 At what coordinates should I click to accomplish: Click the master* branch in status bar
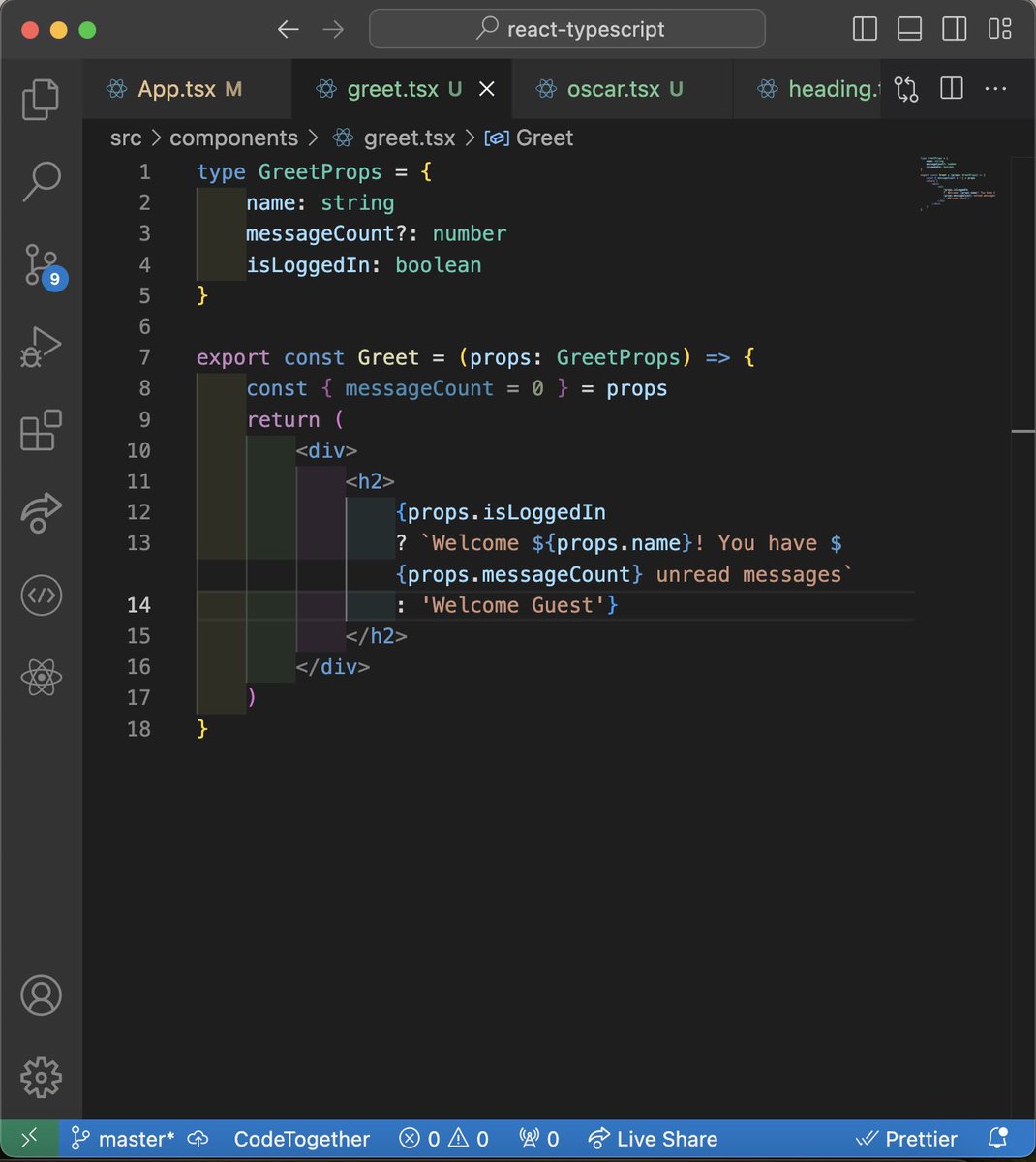[x=123, y=1139]
